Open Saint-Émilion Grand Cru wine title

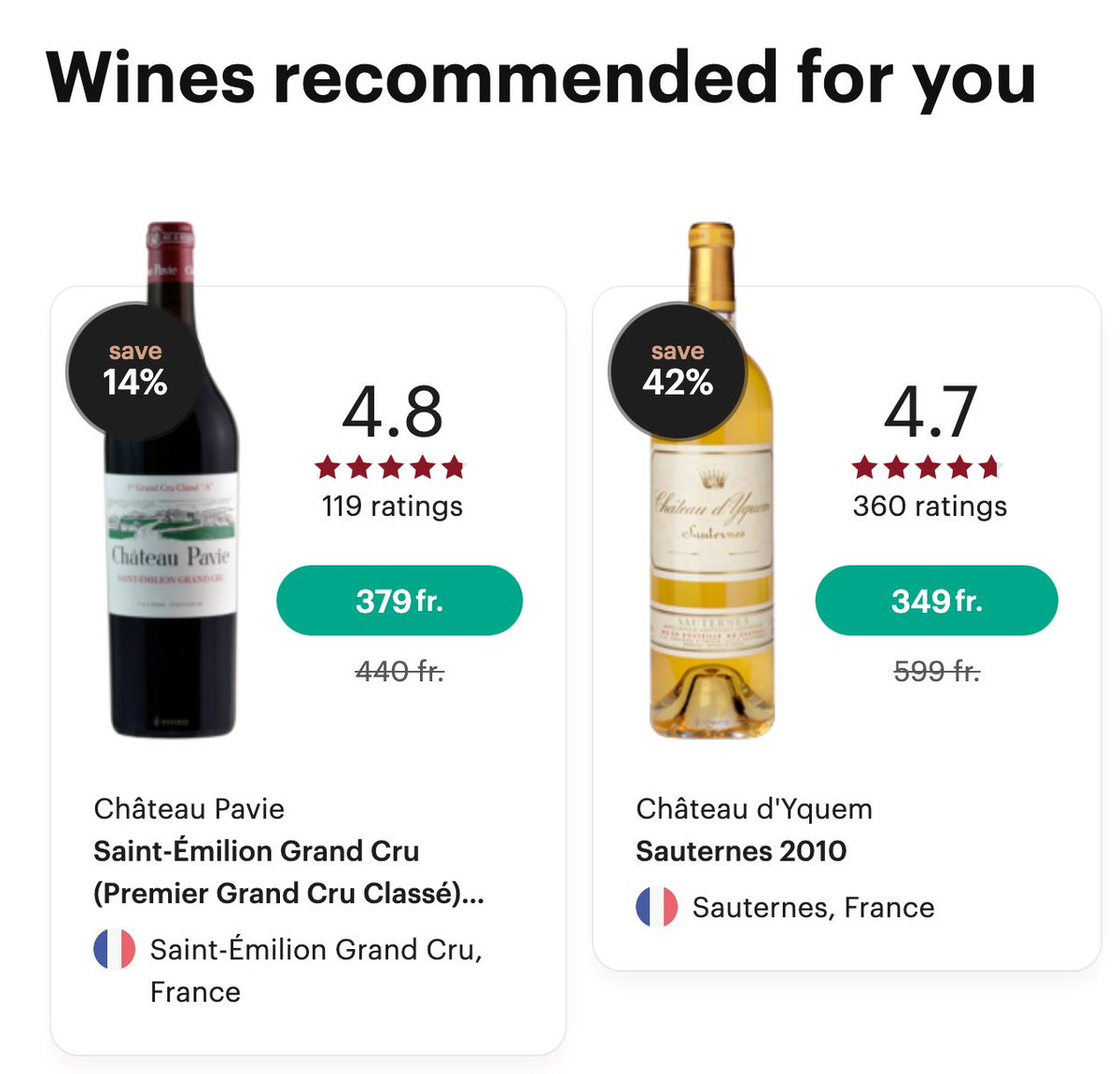tap(289, 872)
